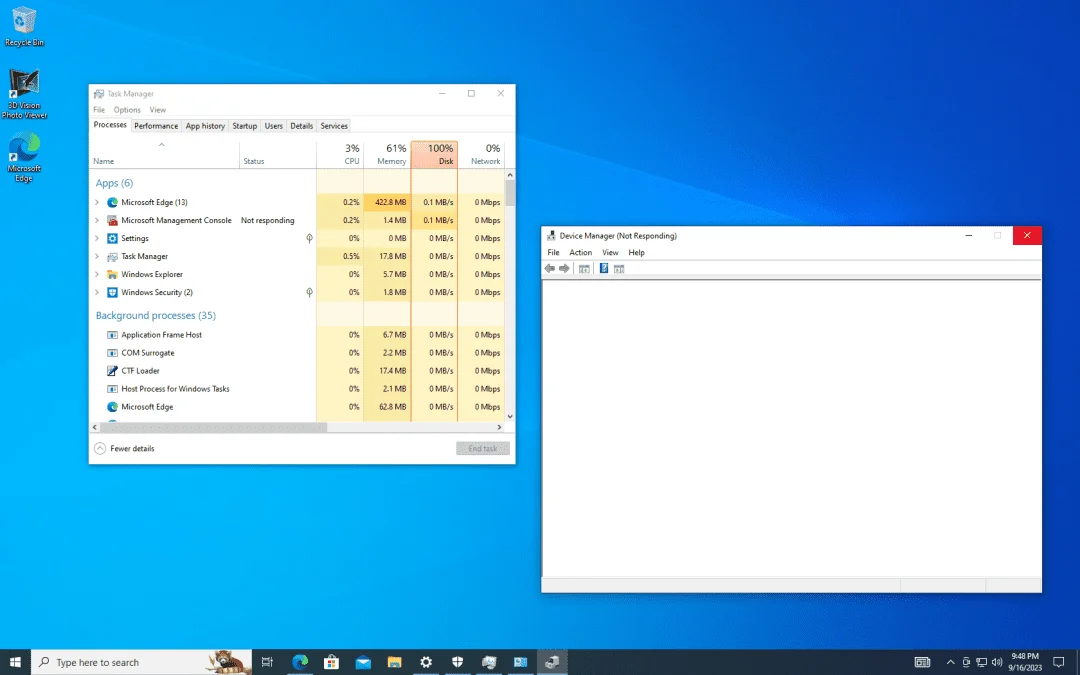Expand the Task Manager process row
The height and width of the screenshot is (675, 1080).
(x=97, y=256)
